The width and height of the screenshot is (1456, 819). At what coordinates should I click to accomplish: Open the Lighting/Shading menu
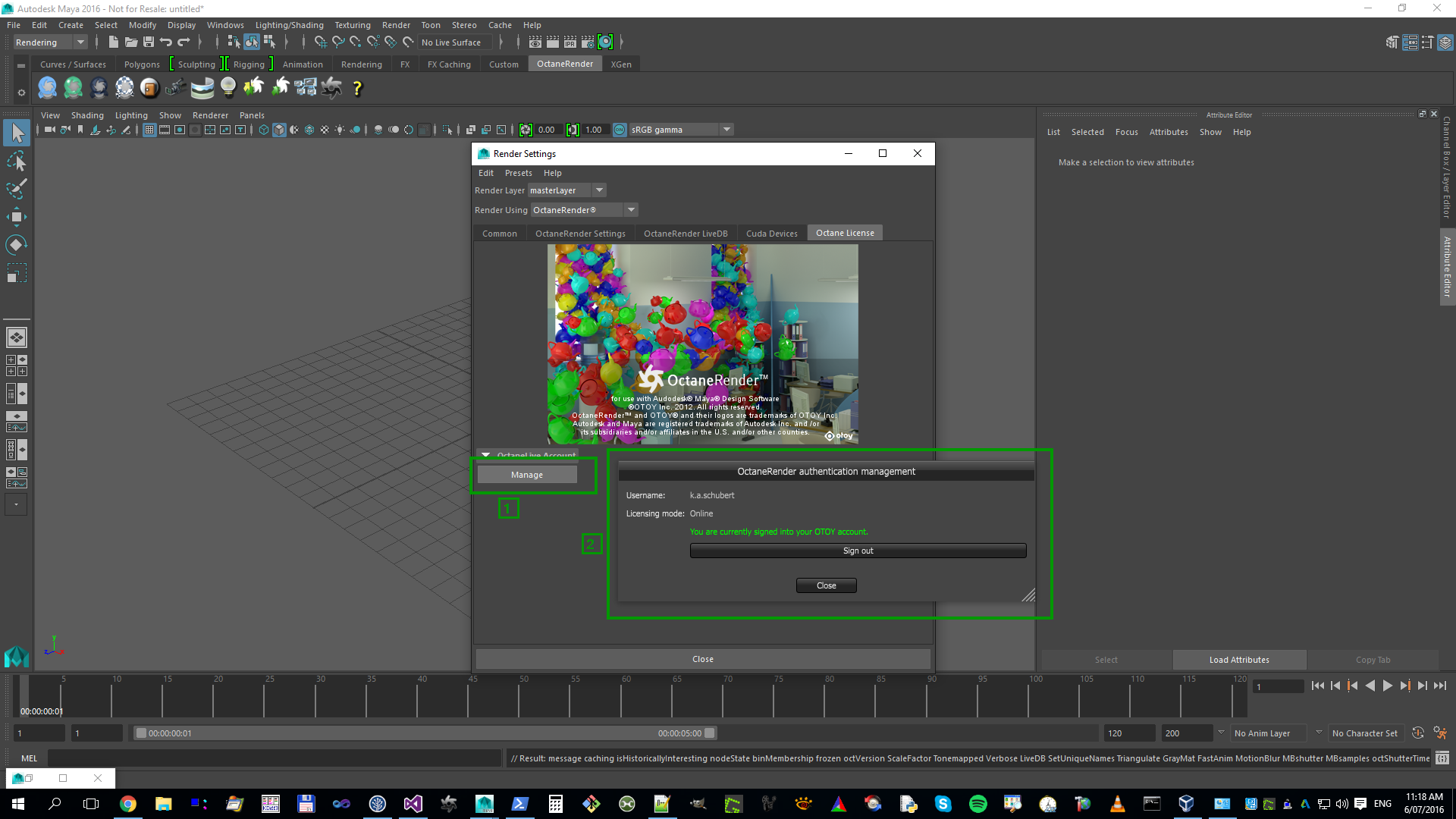[289, 25]
